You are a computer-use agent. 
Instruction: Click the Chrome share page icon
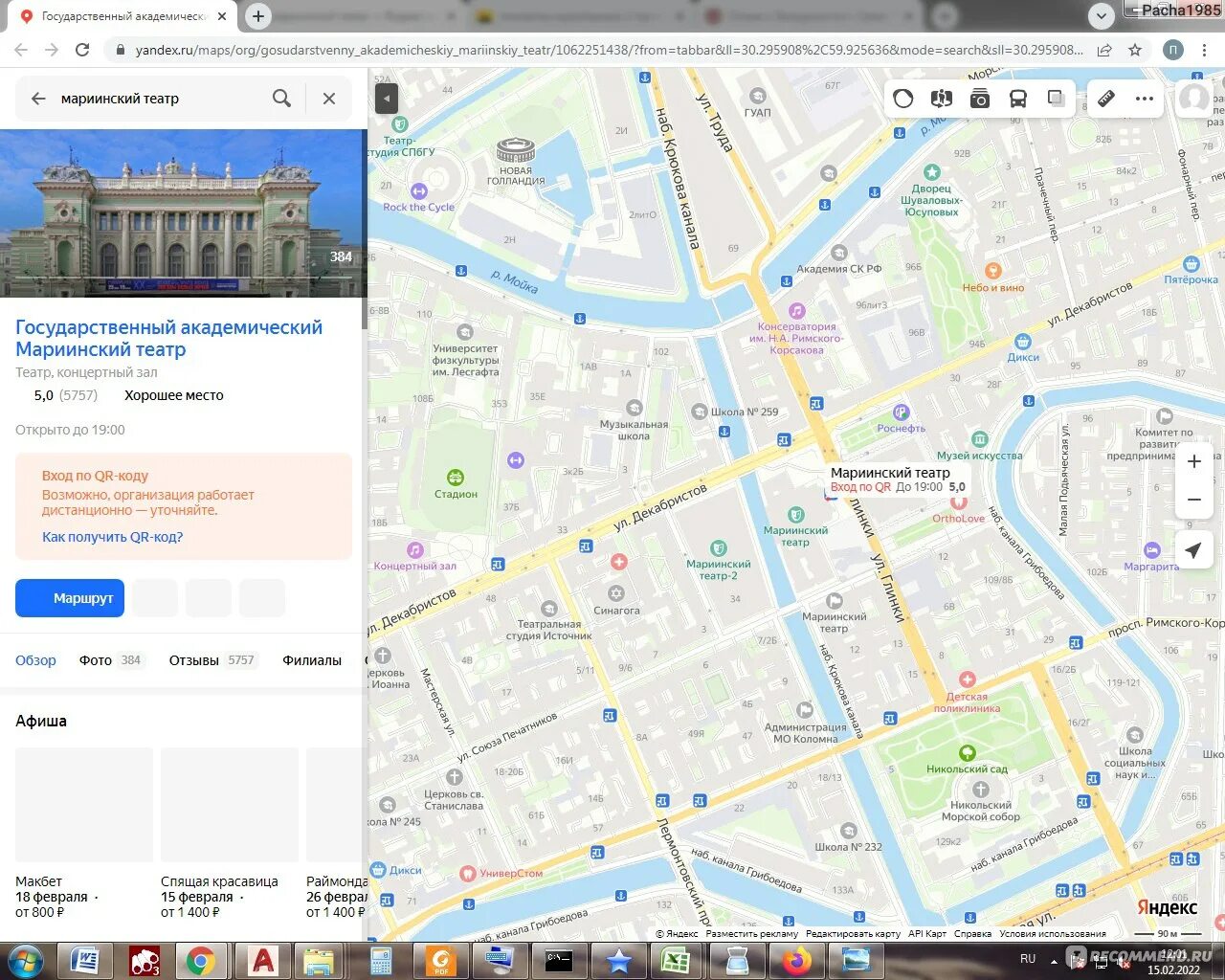click(1104, 50)
